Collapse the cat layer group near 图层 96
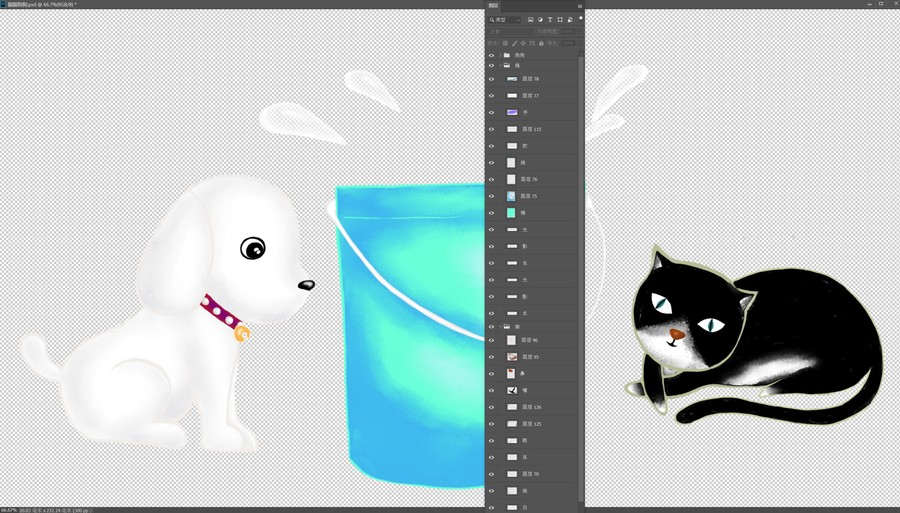This screenshot has height=513, width=900. (500, 327)
